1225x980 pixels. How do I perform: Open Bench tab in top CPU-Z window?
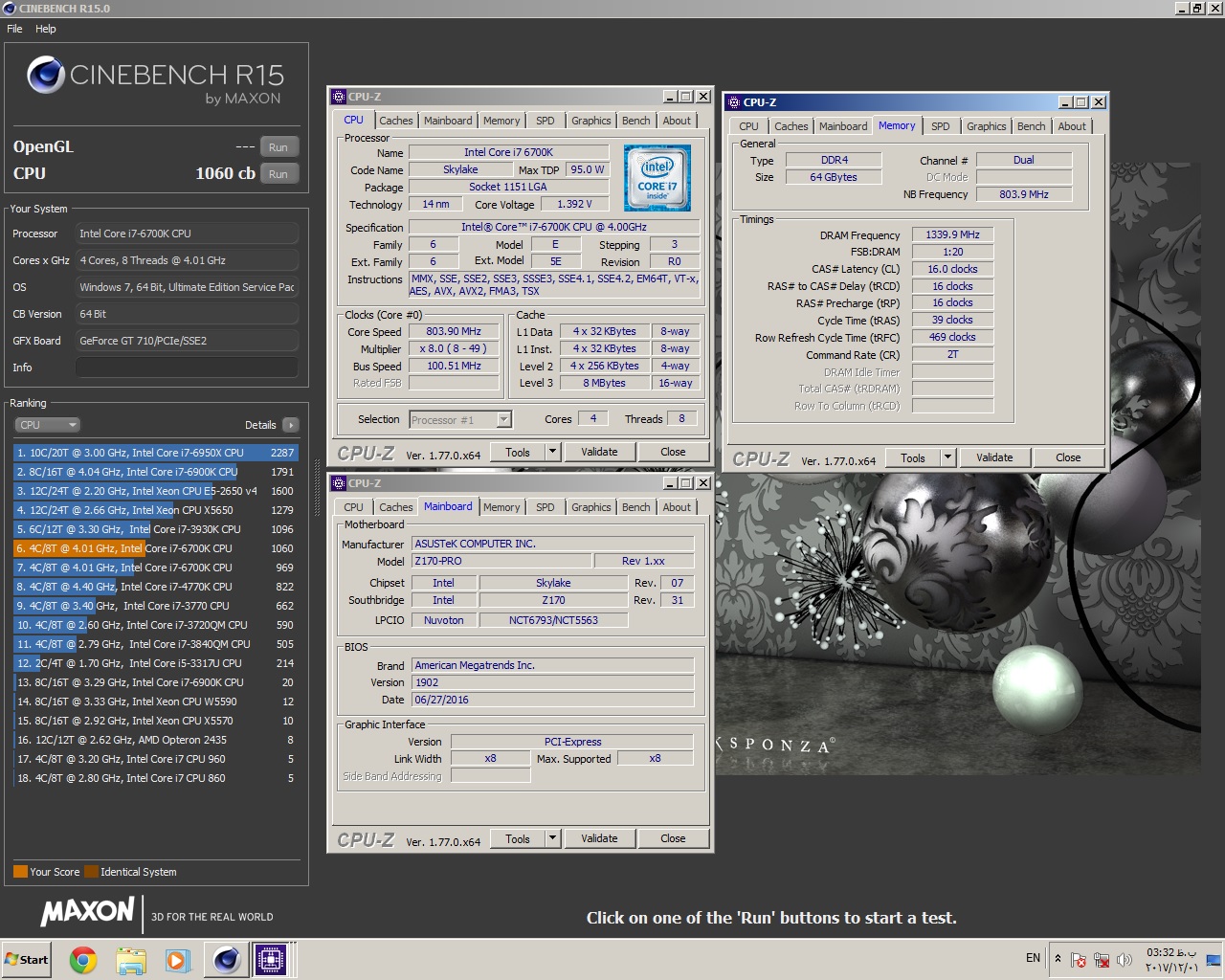point(635,121)
